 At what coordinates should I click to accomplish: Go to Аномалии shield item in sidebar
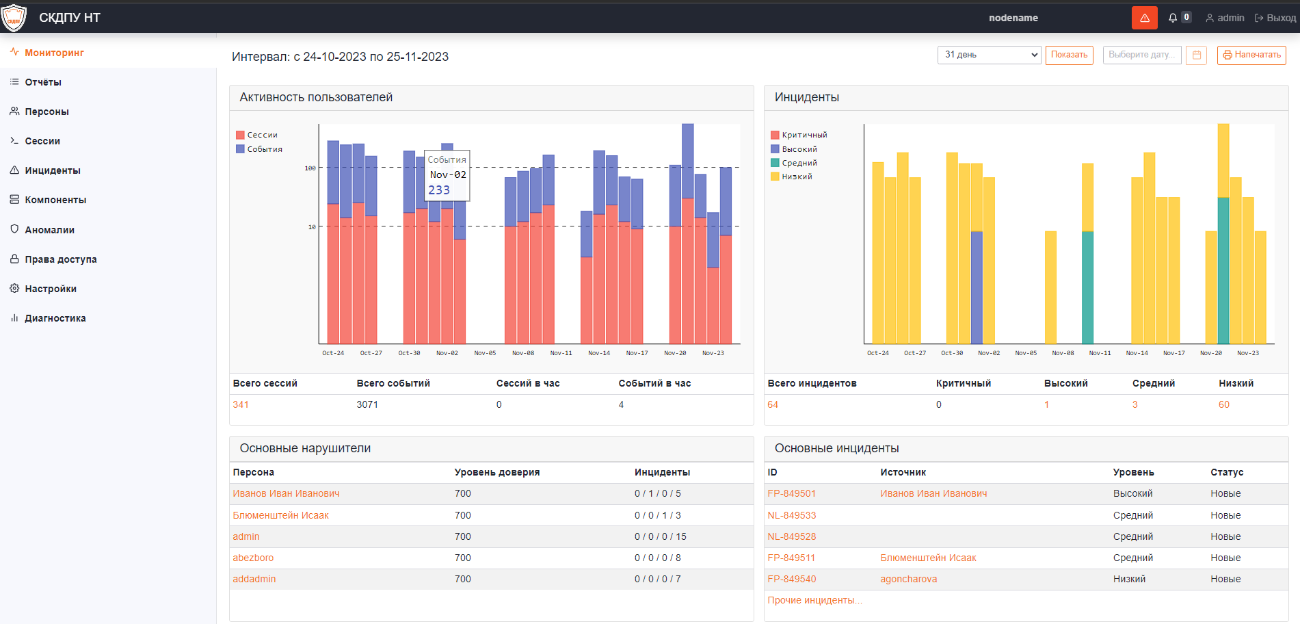pyautogui.click(x=49, y=229)
